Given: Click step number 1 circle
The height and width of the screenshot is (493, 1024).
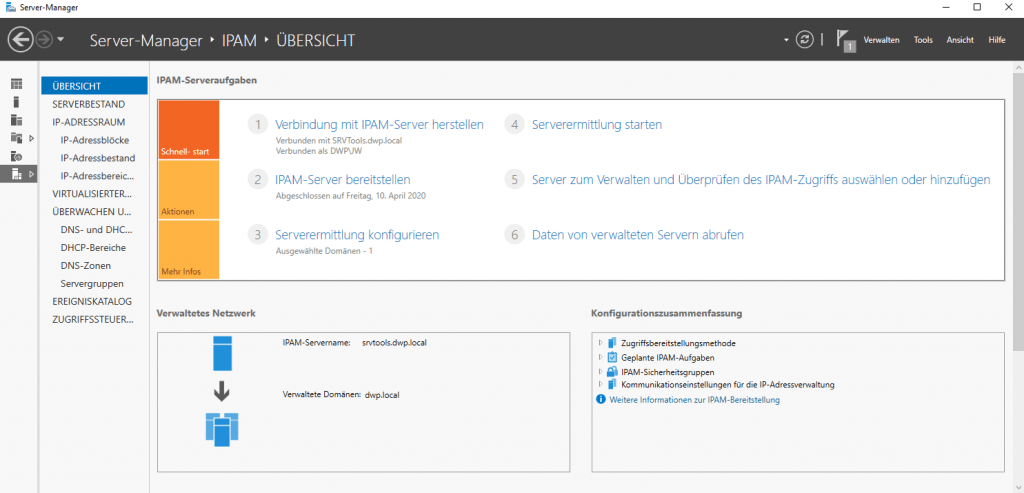Looking at the screenshot, I should tap(258, 125).
